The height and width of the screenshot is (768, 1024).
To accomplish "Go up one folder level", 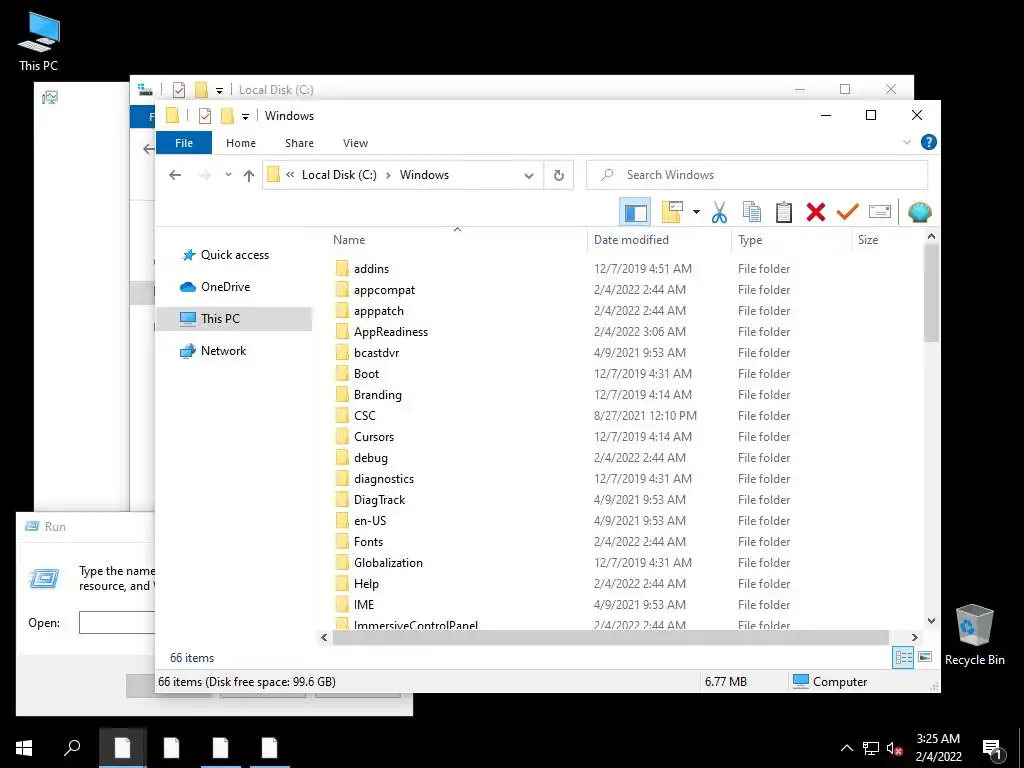I will point(248,175).
